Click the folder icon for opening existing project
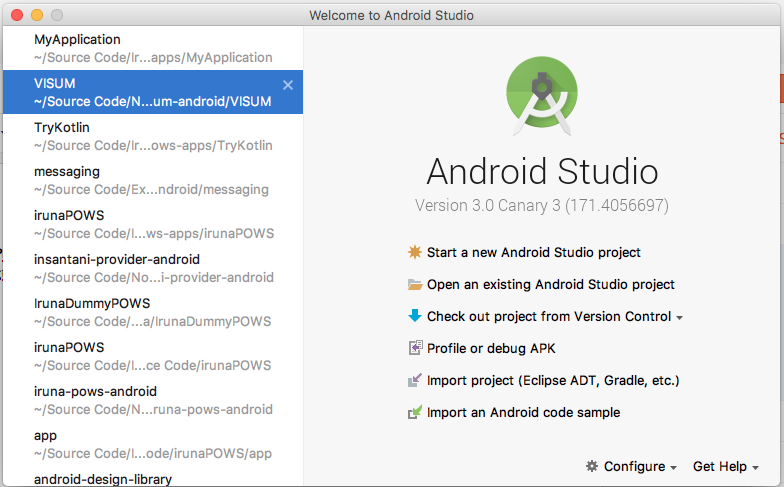Viewport: 784px width, 487px height. pos(415,285)
